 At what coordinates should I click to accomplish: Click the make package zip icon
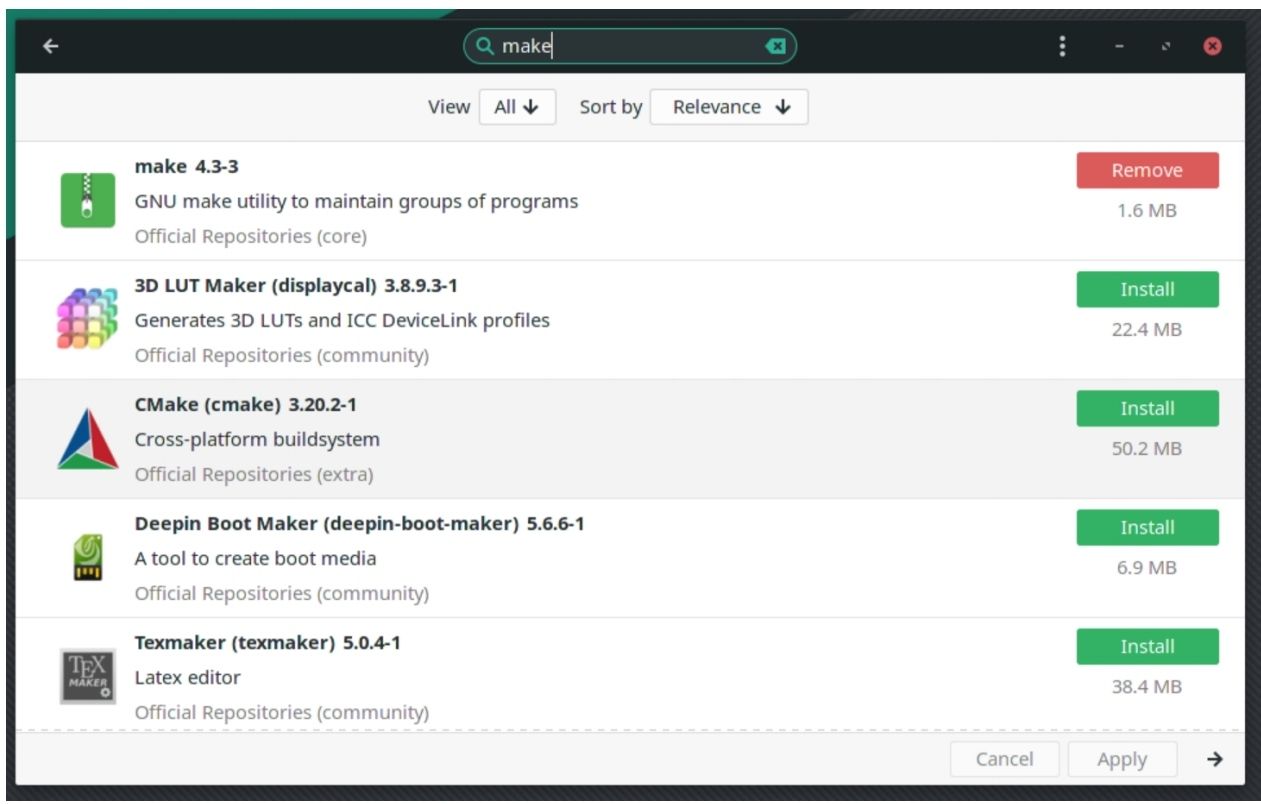click(x=88, y=200)
